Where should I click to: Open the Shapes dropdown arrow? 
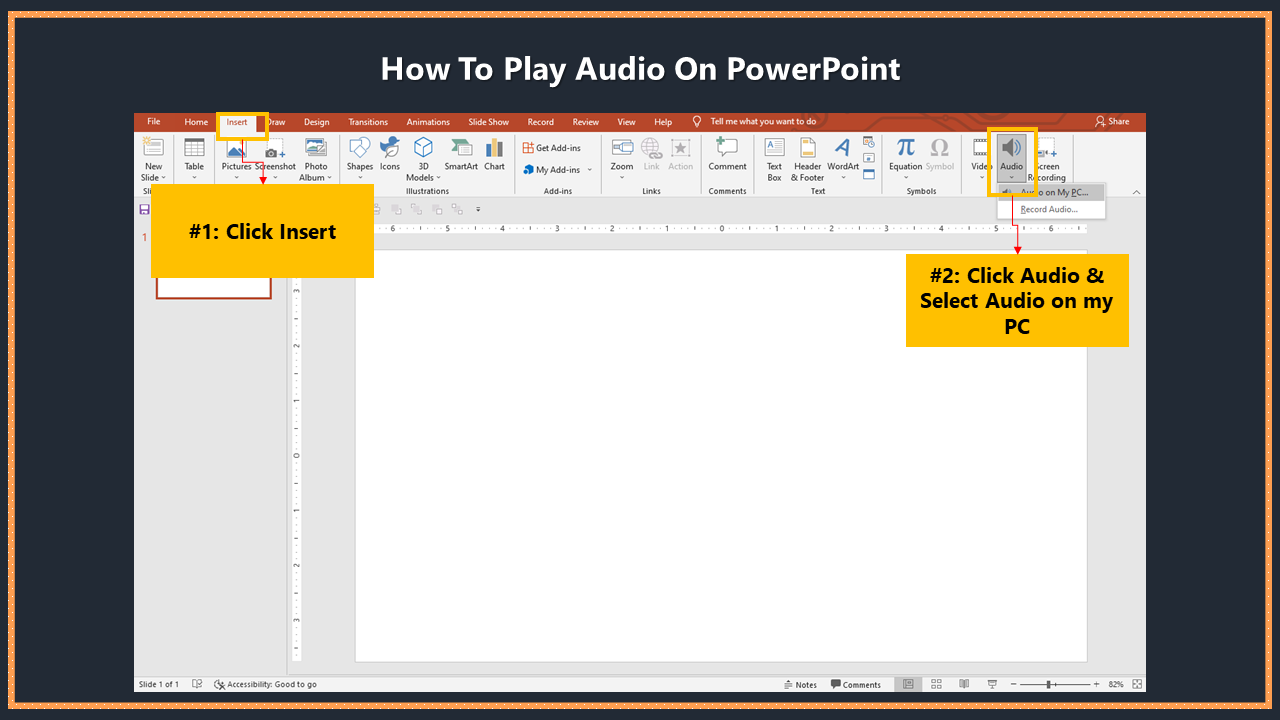pos(360,179)
